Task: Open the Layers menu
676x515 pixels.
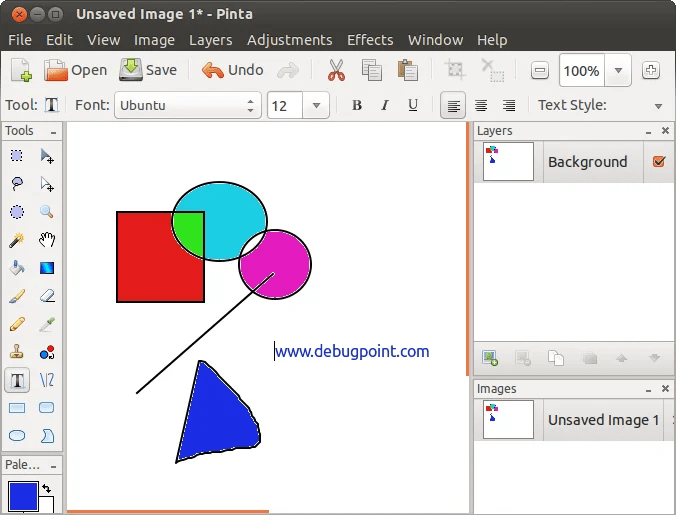Action: click(211, 40)
